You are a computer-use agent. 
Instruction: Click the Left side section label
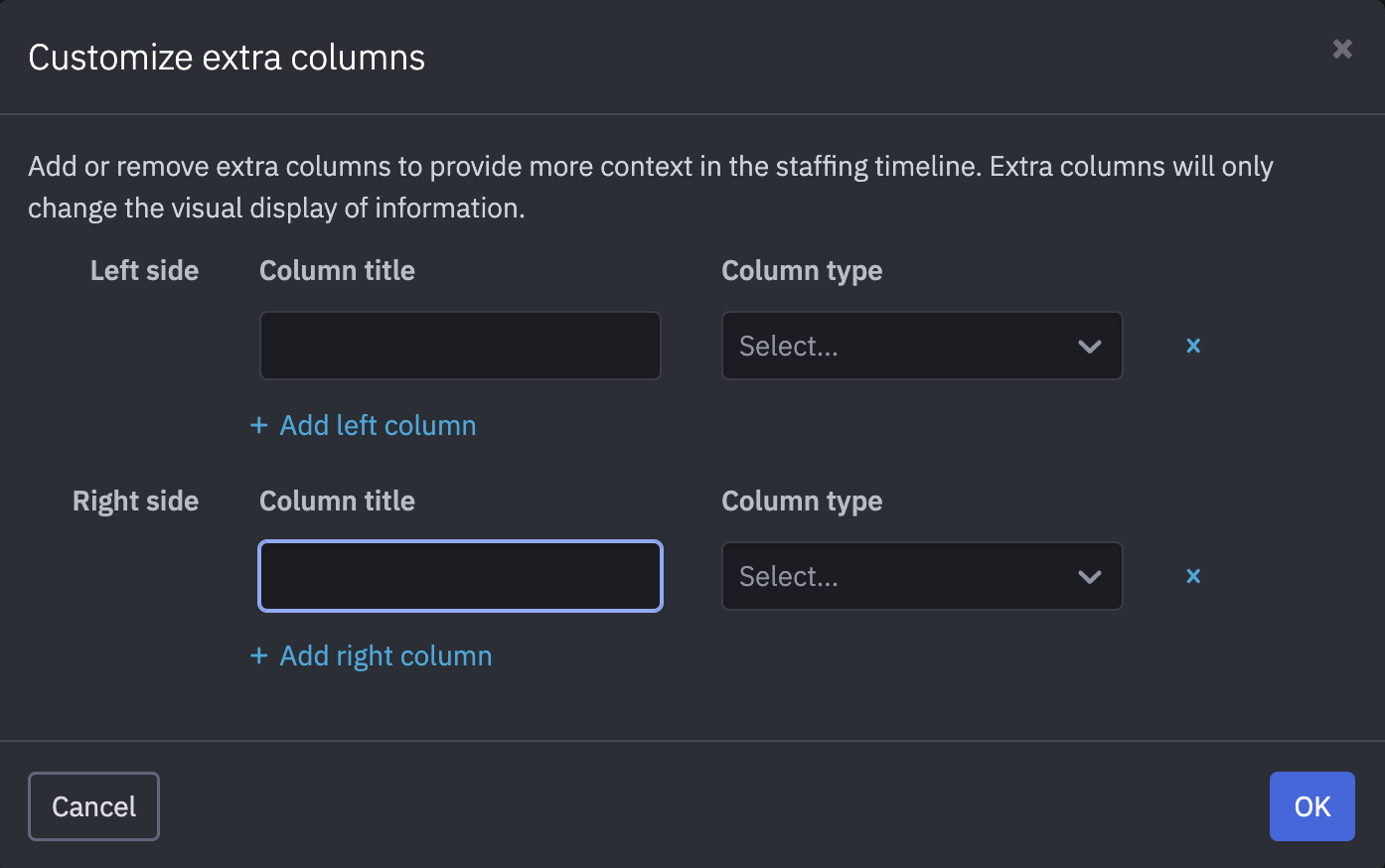pyautogui.click(x=144, y=270)
